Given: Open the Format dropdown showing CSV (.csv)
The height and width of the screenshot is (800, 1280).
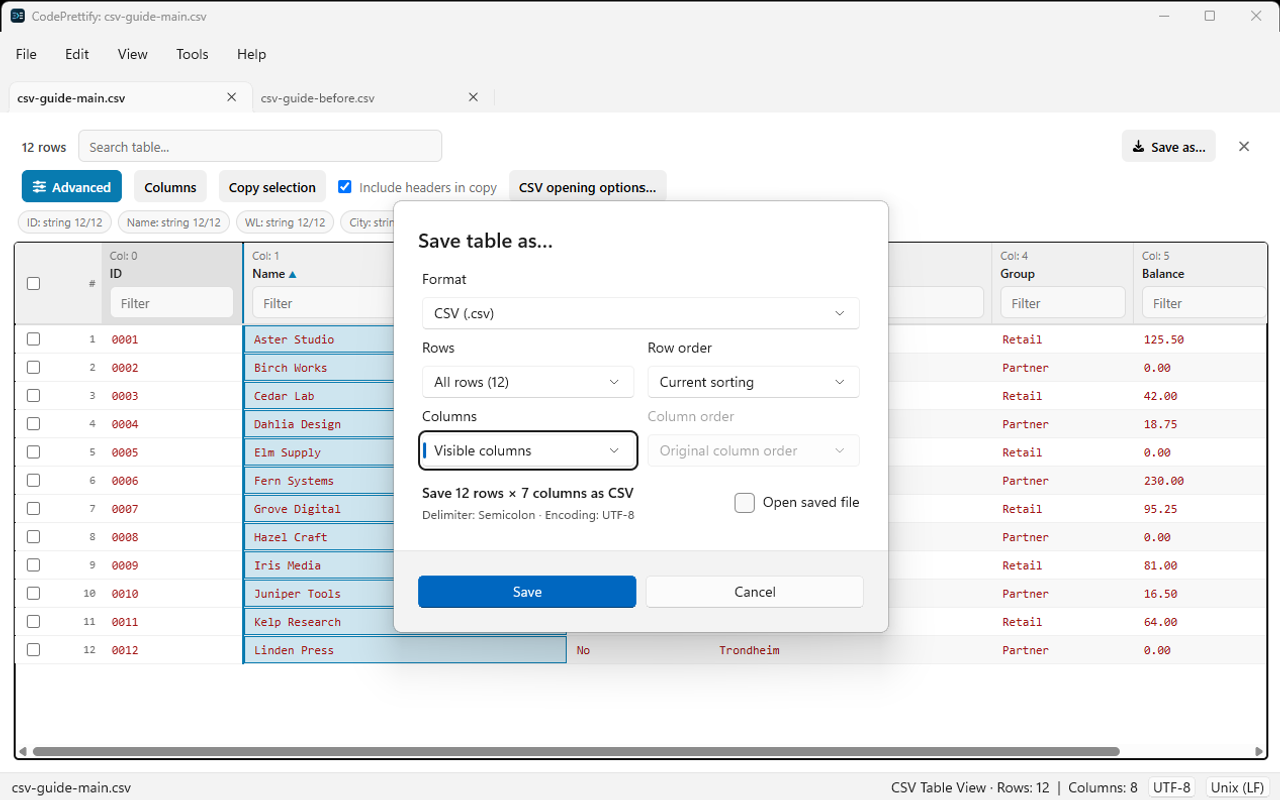Looking at the screenshot, I should (640, 313).
